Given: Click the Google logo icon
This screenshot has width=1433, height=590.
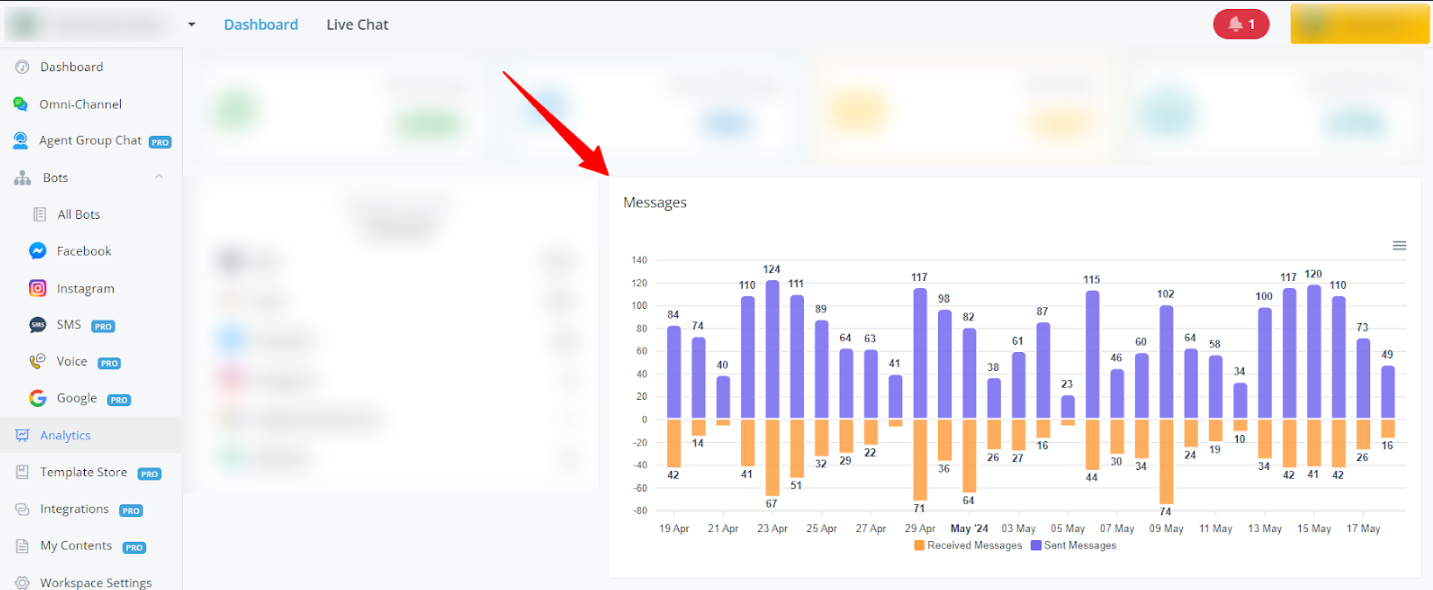Looking at the screenshot, I should [38, 398].
